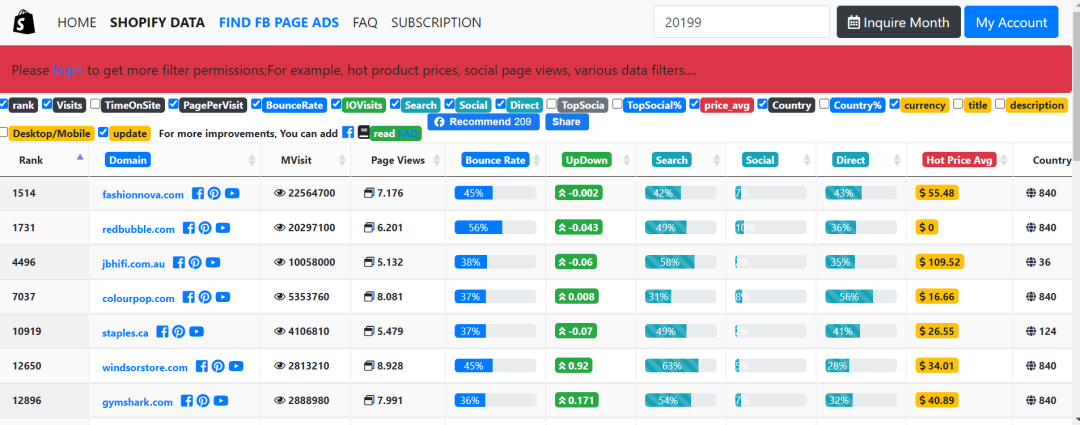
Task: Open My Account button
Action: tap(1011, 22)
